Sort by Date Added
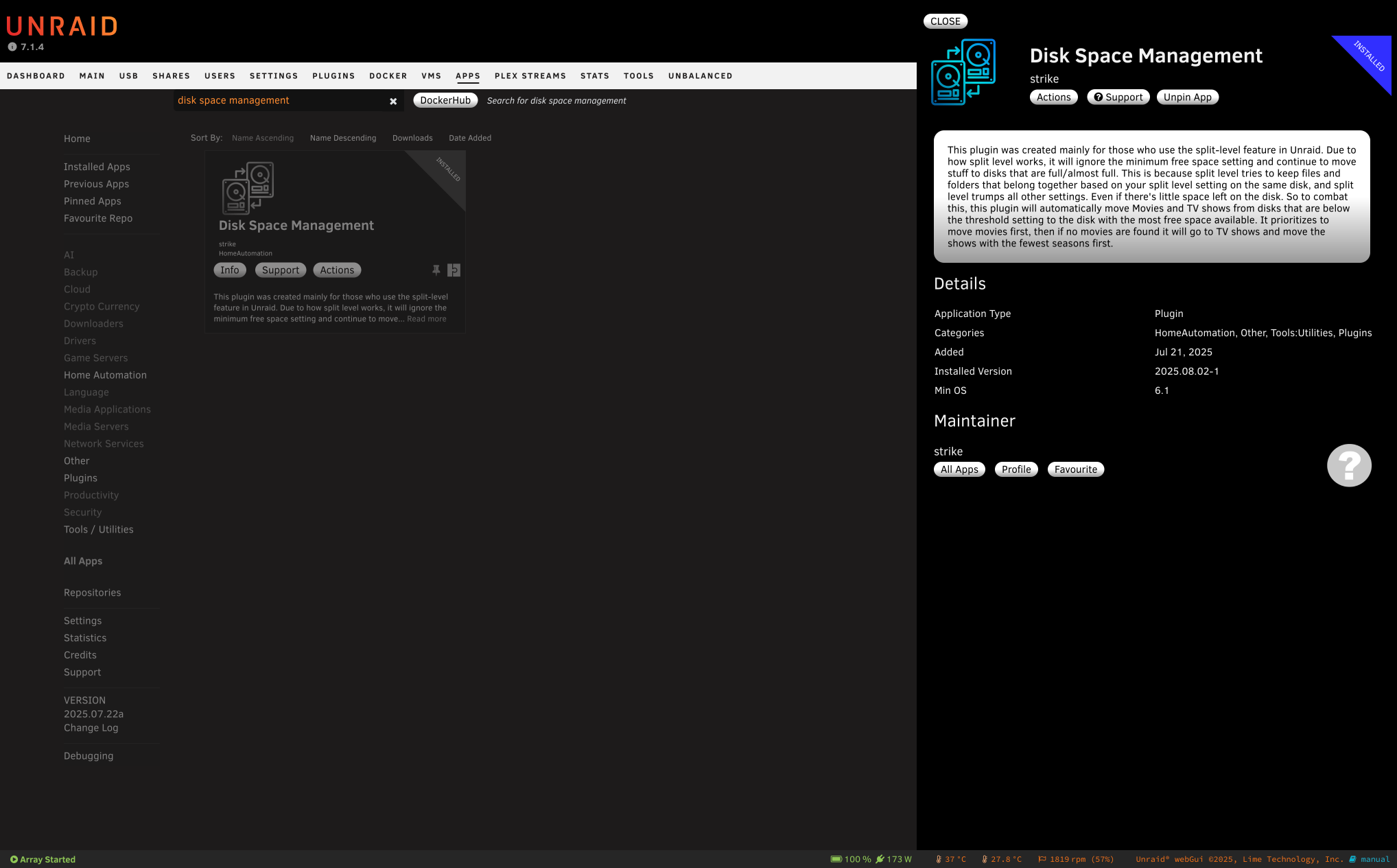This screenshot has height=868, width=1397. coord(470,138)
